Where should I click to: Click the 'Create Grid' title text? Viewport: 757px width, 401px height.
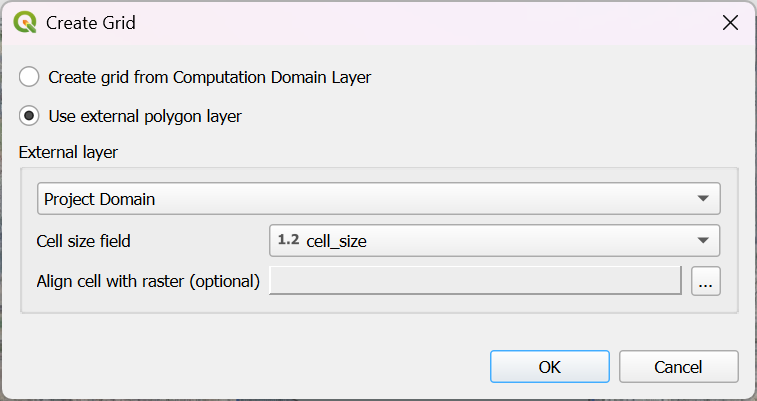point(91,23)
